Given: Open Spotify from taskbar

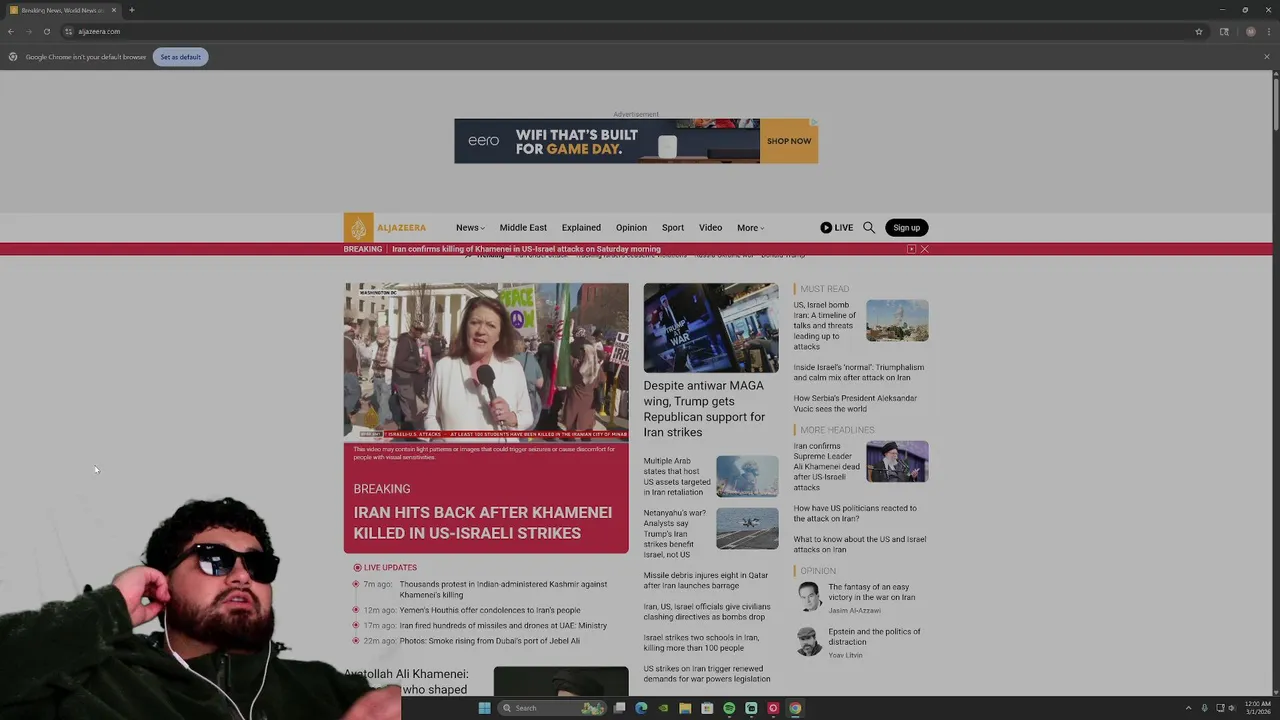Looking at the screenshot, I should pos(729,708).
